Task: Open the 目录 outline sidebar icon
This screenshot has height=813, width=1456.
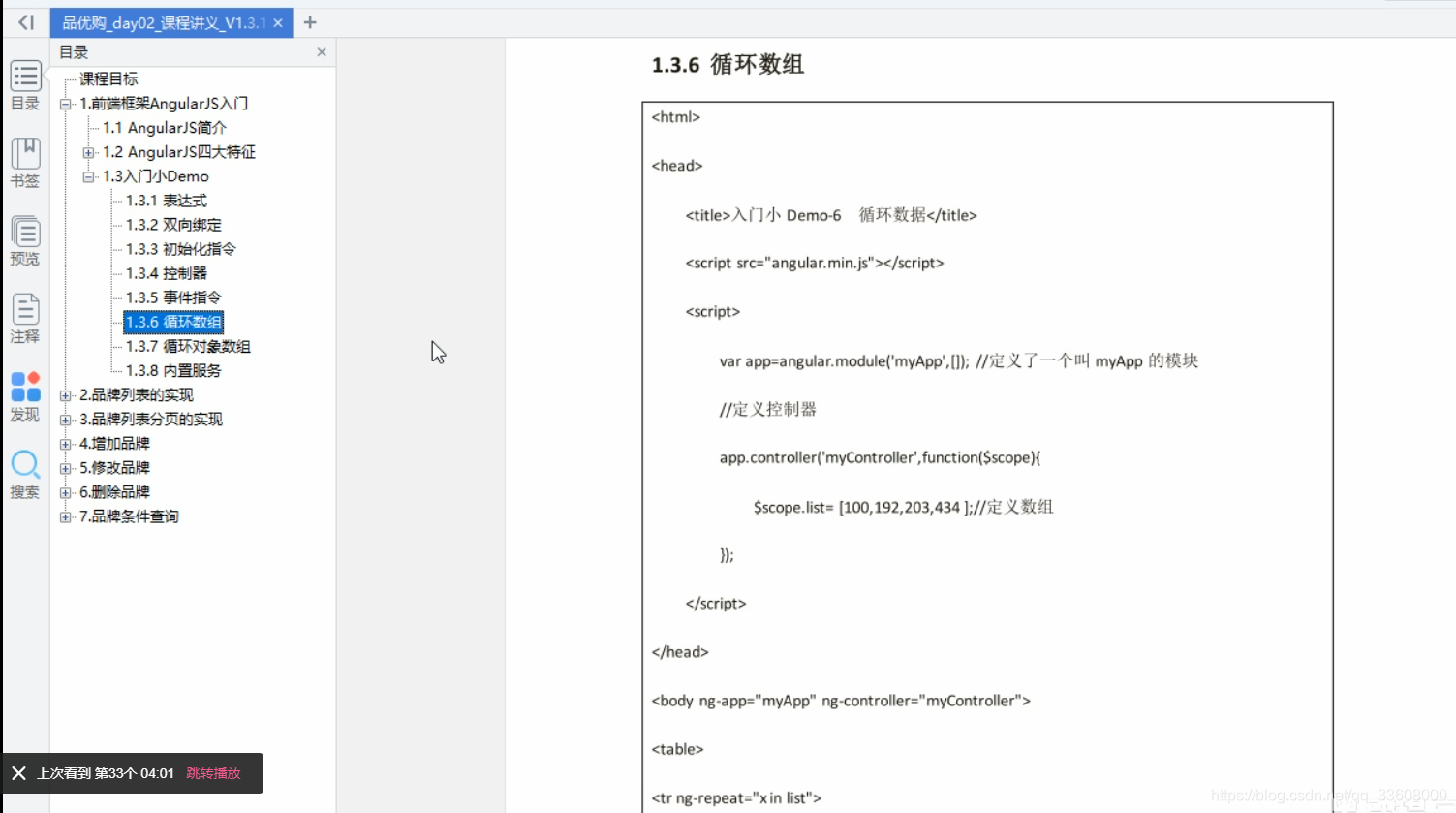Action: (25, 85)
